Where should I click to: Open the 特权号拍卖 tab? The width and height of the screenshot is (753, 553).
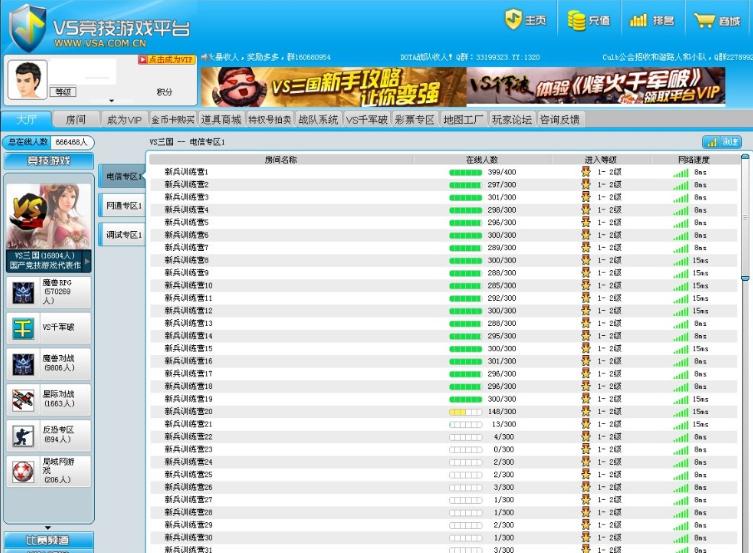tap(270, 120)
